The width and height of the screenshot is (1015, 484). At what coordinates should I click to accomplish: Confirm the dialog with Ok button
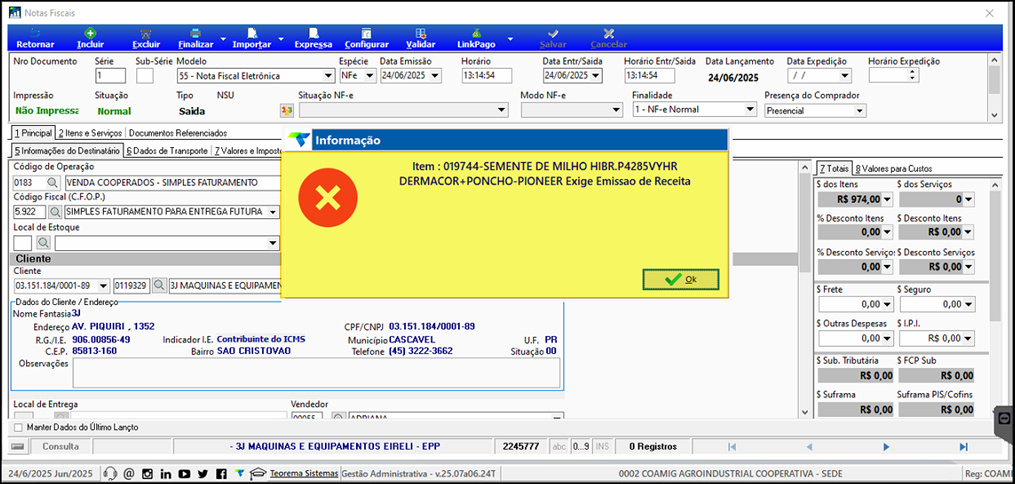coord(680,279)
